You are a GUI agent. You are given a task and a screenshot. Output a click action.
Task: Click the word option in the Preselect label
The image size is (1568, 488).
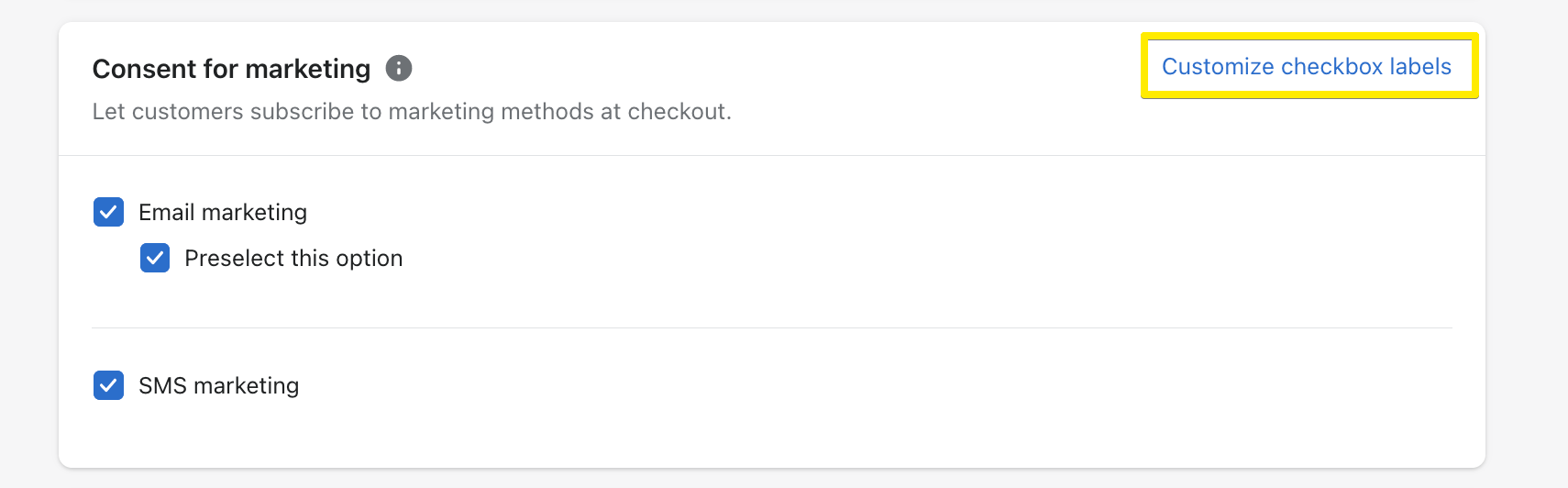370,258
